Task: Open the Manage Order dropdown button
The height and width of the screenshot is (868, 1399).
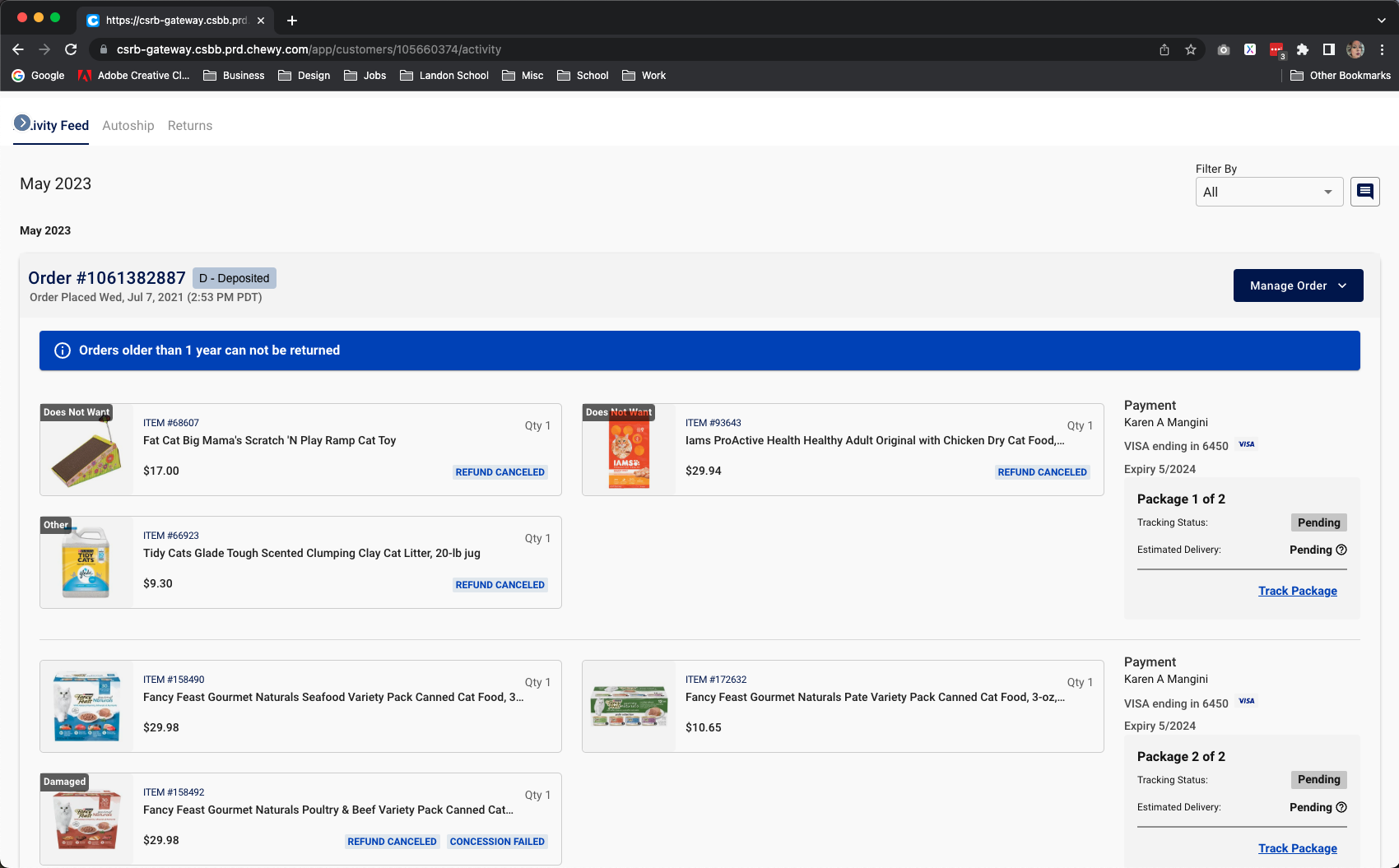Action: click(x=1298, y=285)
